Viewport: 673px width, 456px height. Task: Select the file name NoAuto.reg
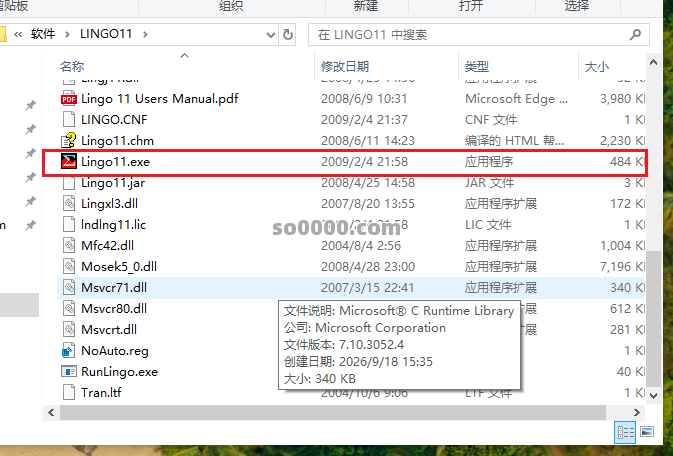tap(115, 351)
